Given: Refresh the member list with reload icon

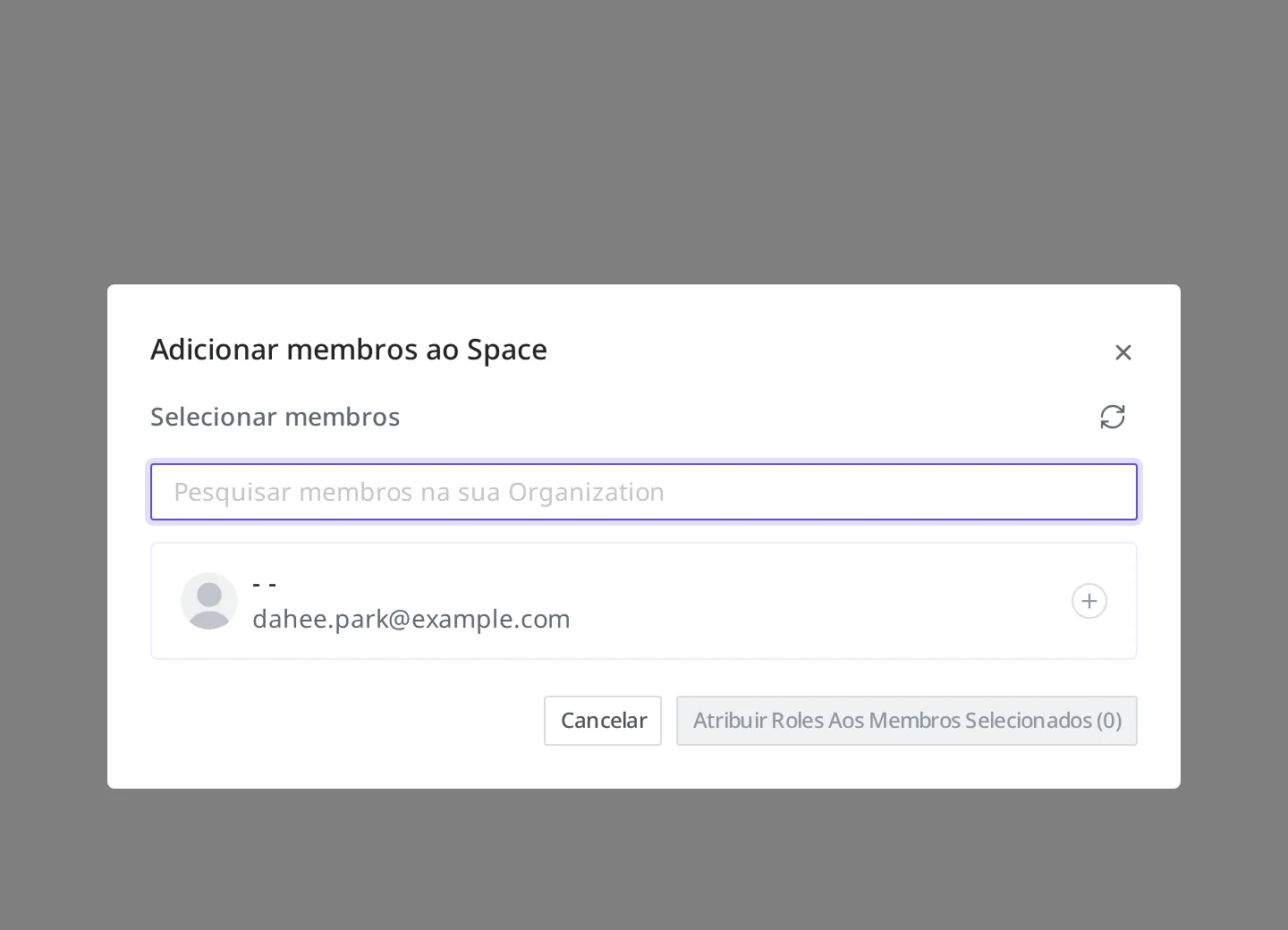Looking at the screenshot, I should coord(1113,417).
